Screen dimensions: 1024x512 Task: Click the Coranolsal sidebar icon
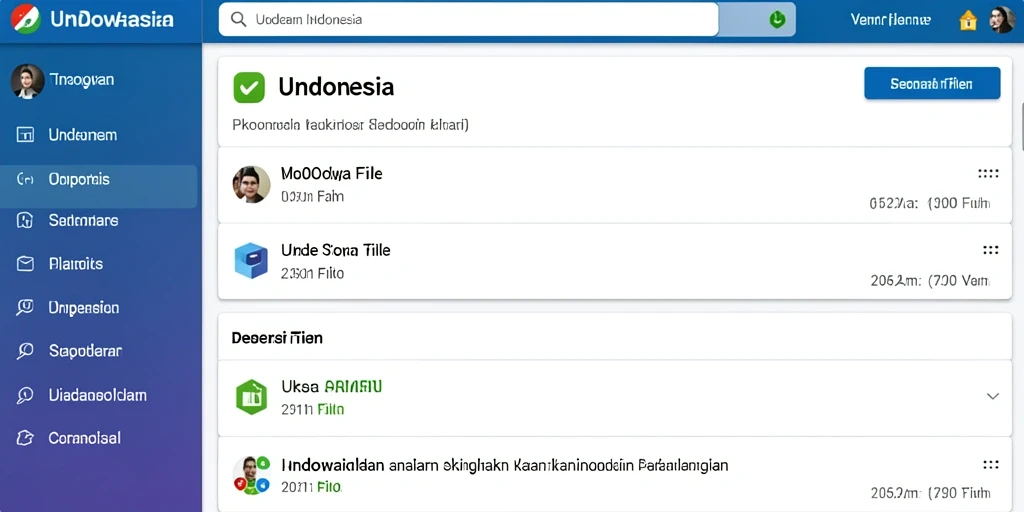point(25,438)
